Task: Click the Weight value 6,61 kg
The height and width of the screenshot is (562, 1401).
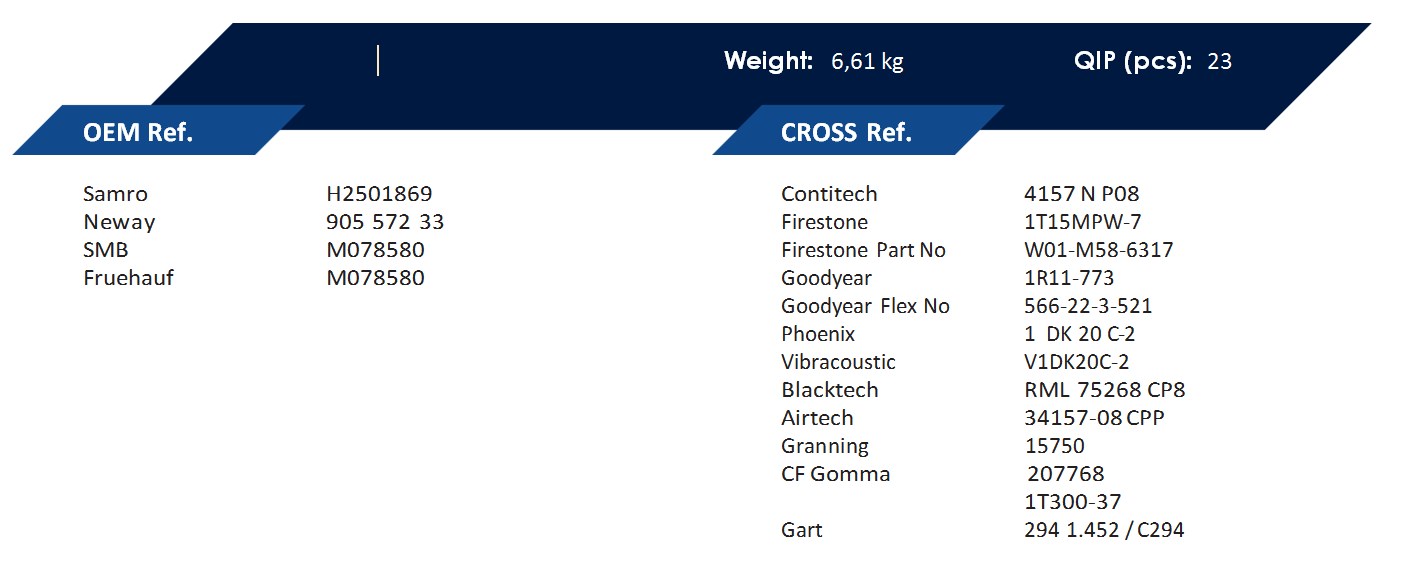Action: (x=867, y=62)
